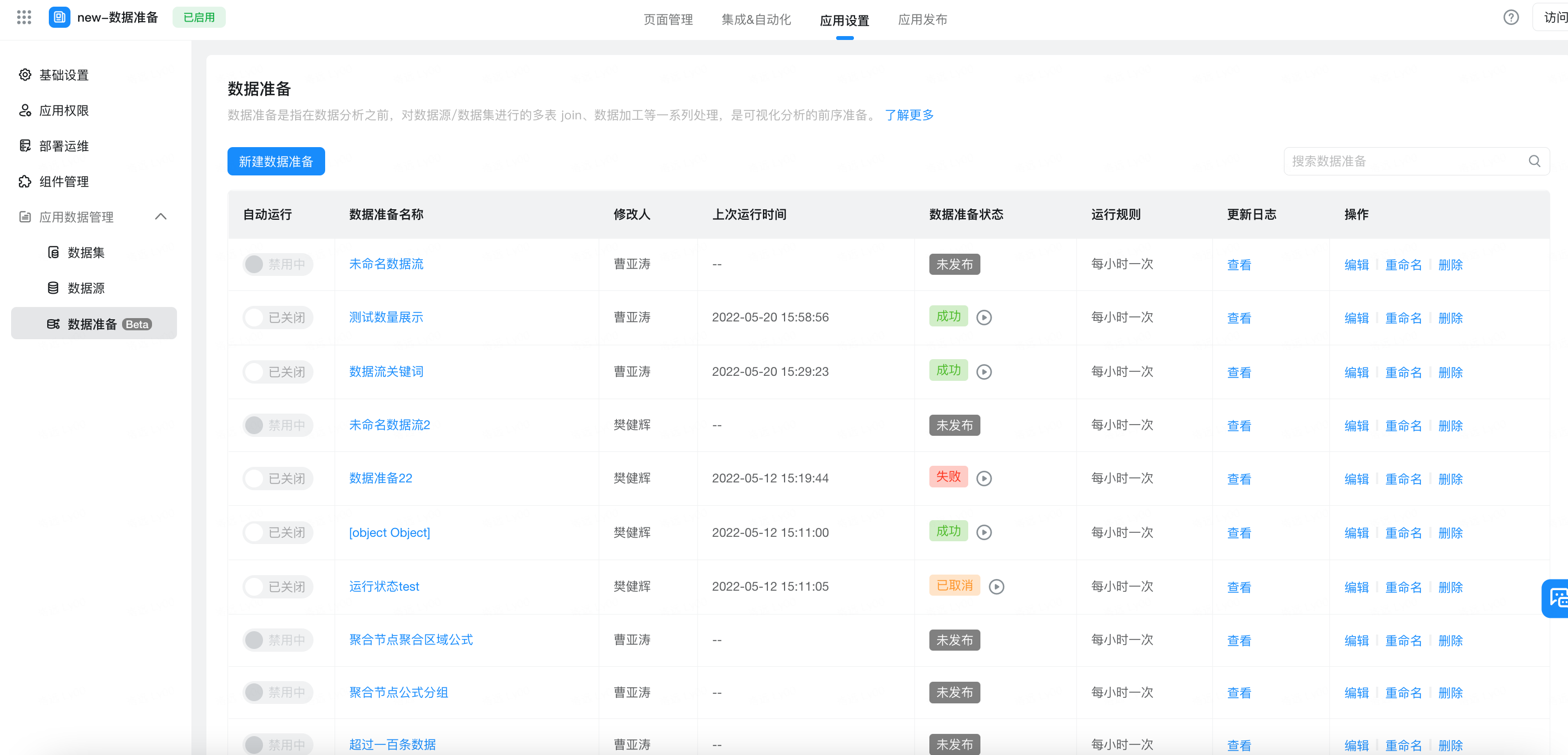Click play icon beside 已取消 status
Viewport: 1568px width, 755px height.
tap(996, 587)
